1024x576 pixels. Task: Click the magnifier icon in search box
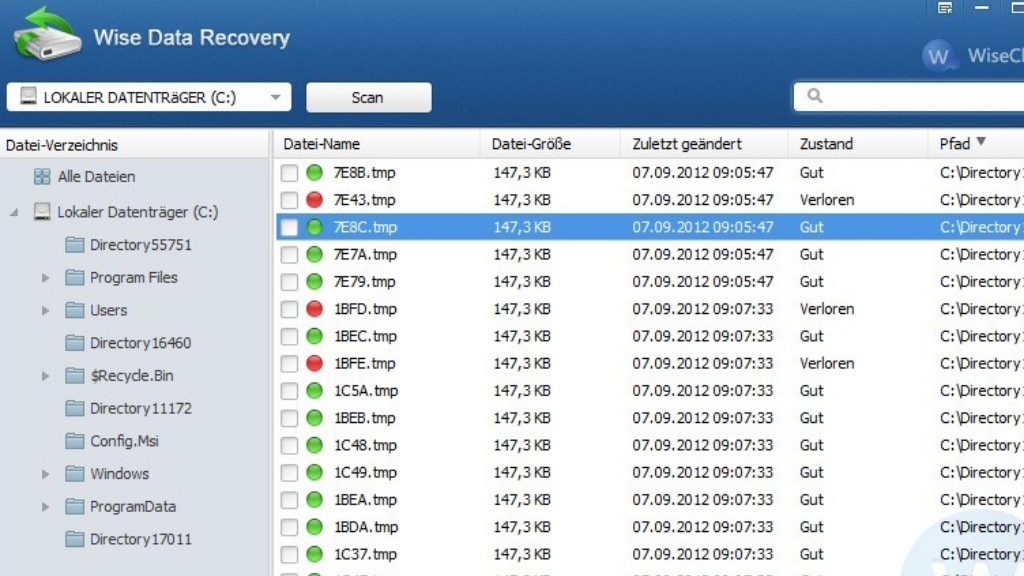pos(814,96)
